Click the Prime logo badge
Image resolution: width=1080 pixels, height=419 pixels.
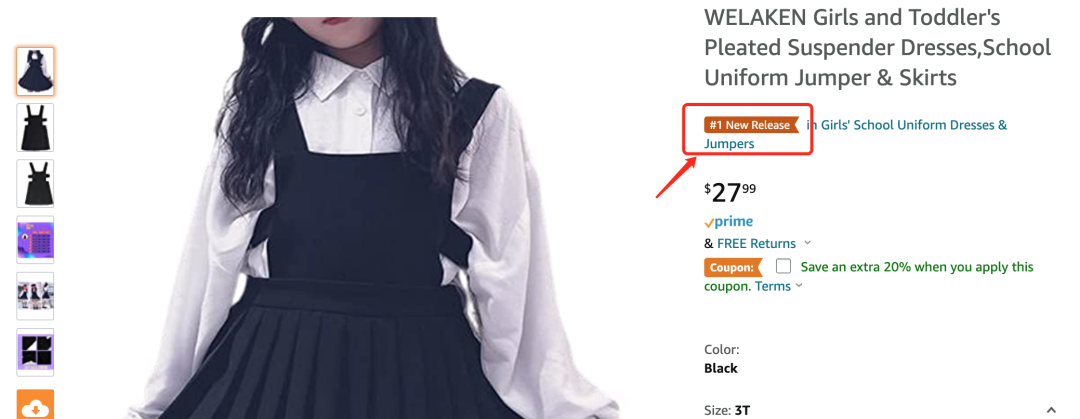pyautogui.click(x=729, y=222)
